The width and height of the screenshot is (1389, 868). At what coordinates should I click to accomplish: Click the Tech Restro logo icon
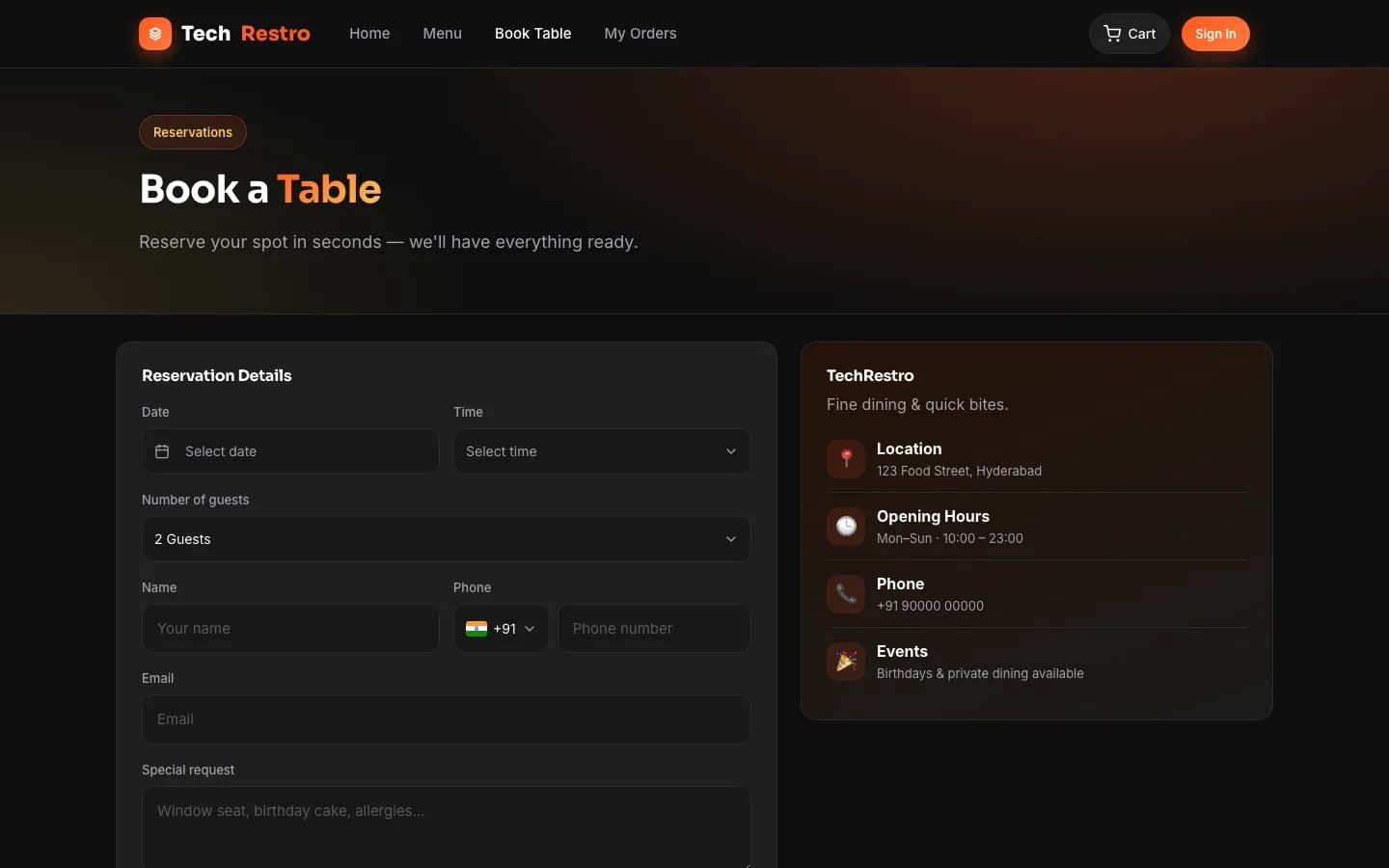(155, 34)
